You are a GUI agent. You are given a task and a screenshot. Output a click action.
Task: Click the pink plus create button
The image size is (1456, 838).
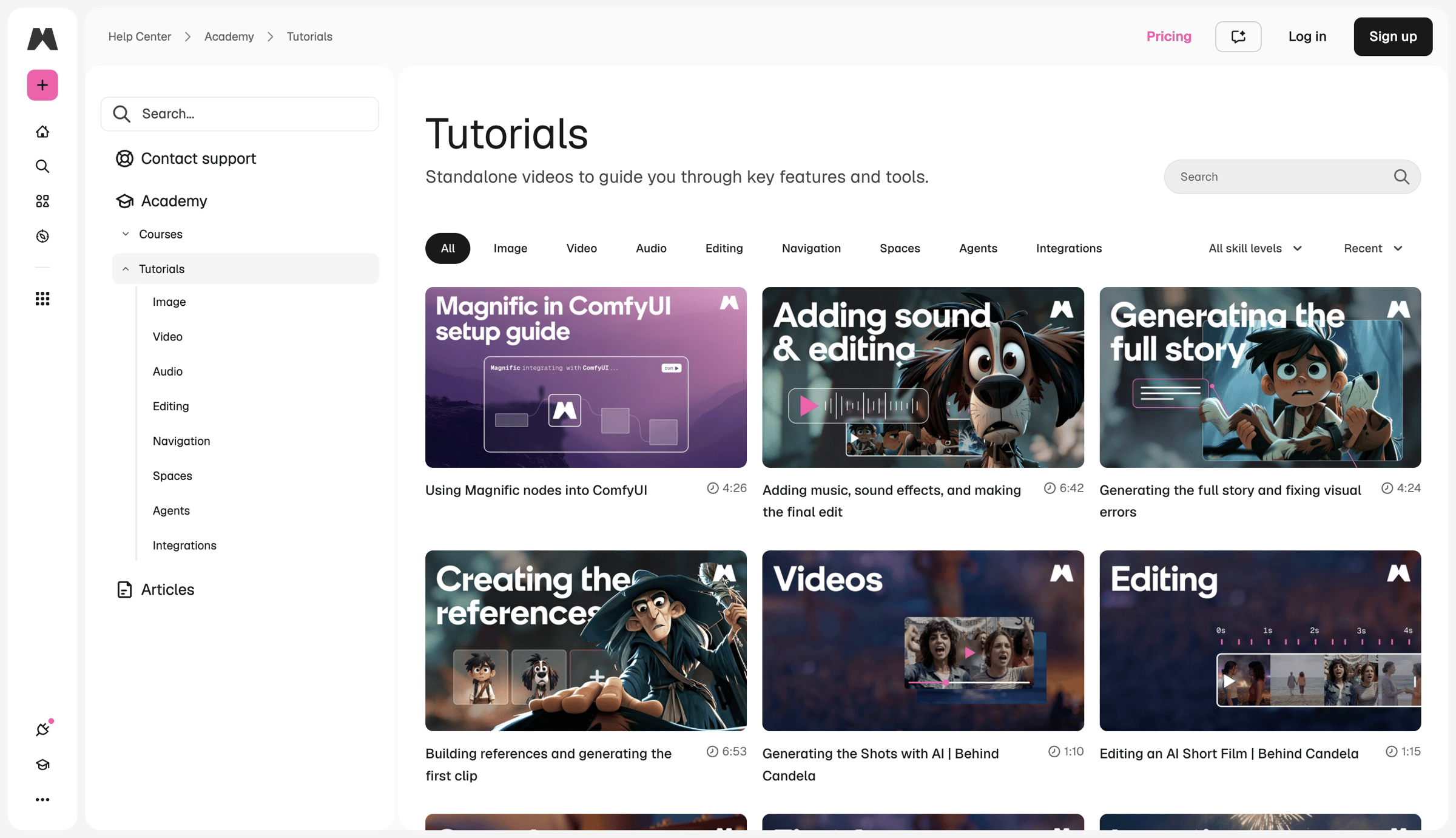pyautogui.click(x=42, y=85)
